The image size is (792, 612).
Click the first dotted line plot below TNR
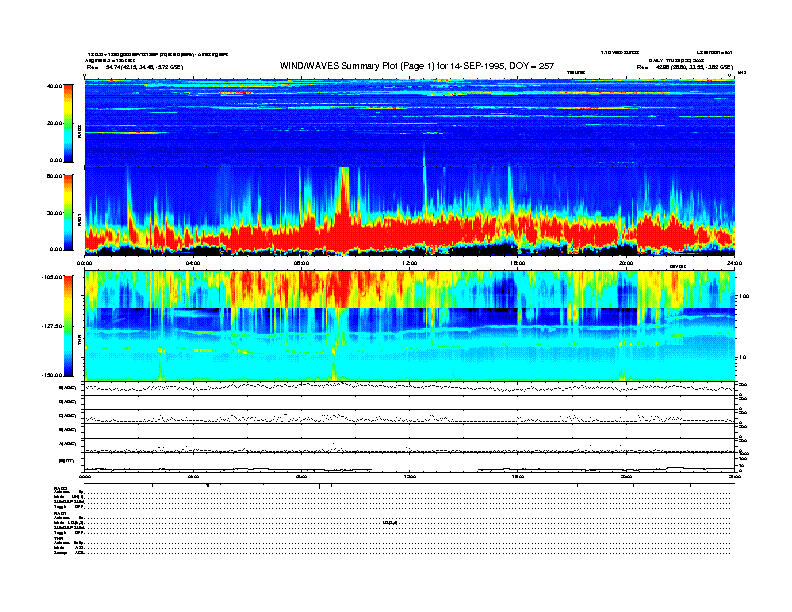(x=410, y=388)
